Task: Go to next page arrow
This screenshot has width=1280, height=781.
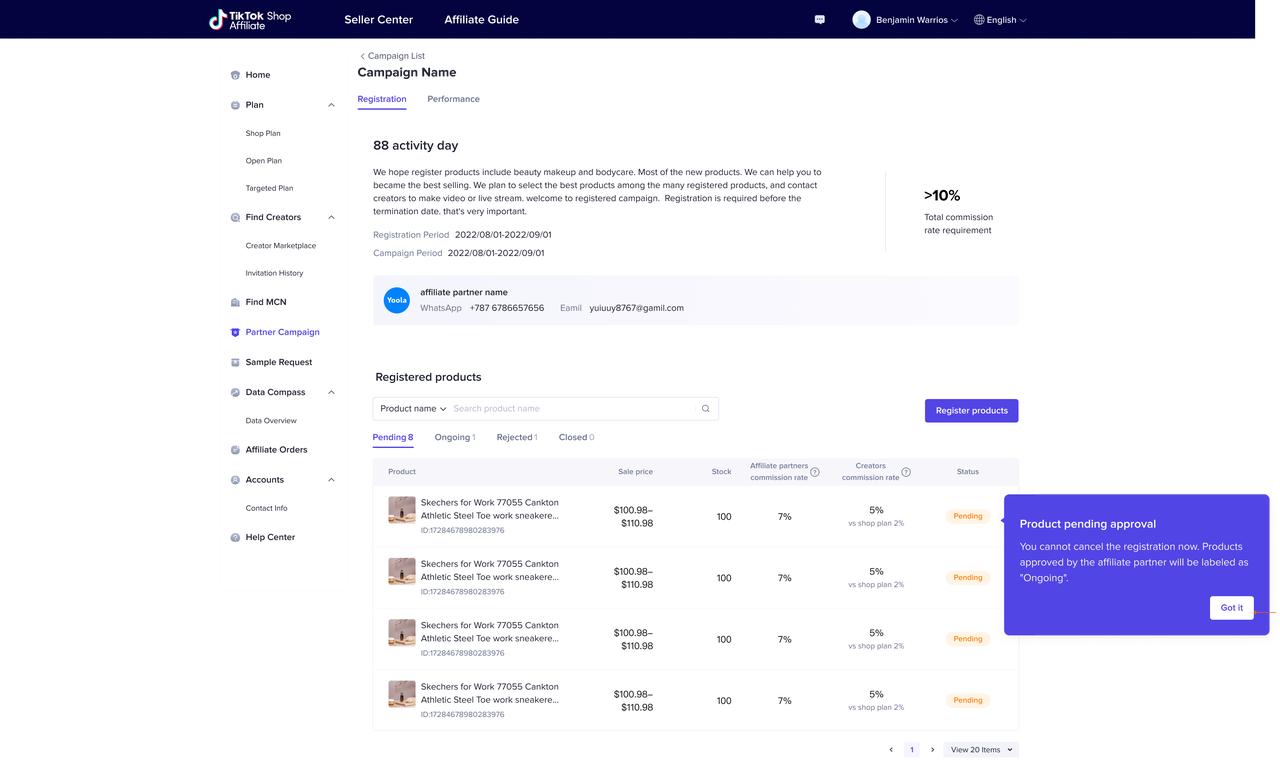Action: (932, 750)
